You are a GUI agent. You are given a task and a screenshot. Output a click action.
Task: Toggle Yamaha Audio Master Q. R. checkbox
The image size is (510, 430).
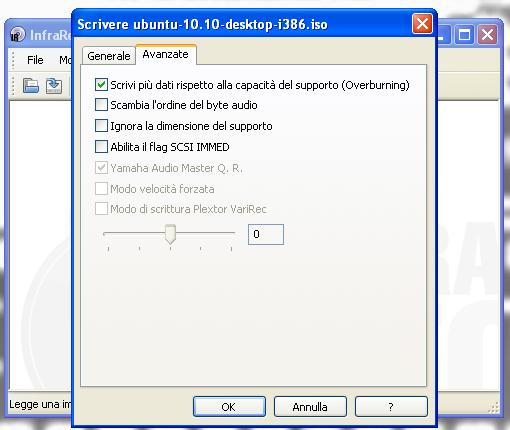click(101, 168)
